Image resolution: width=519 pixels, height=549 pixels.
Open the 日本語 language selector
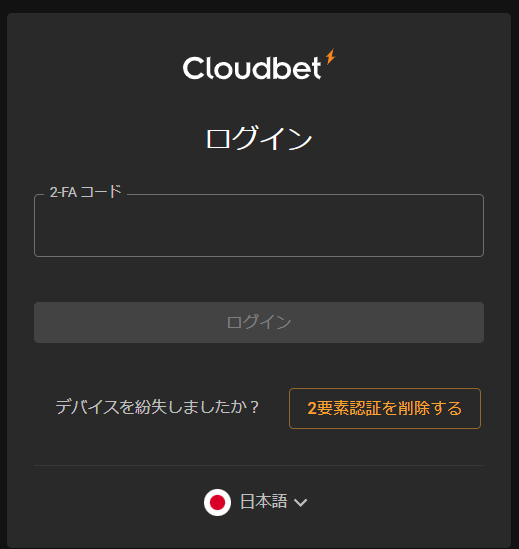(x=256, y=502)
